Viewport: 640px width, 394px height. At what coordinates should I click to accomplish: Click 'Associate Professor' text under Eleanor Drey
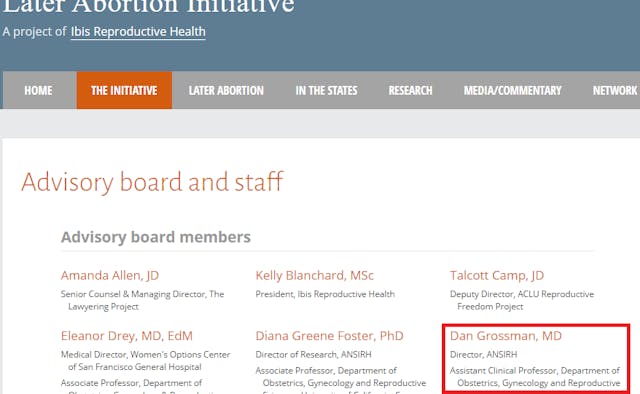100,383
